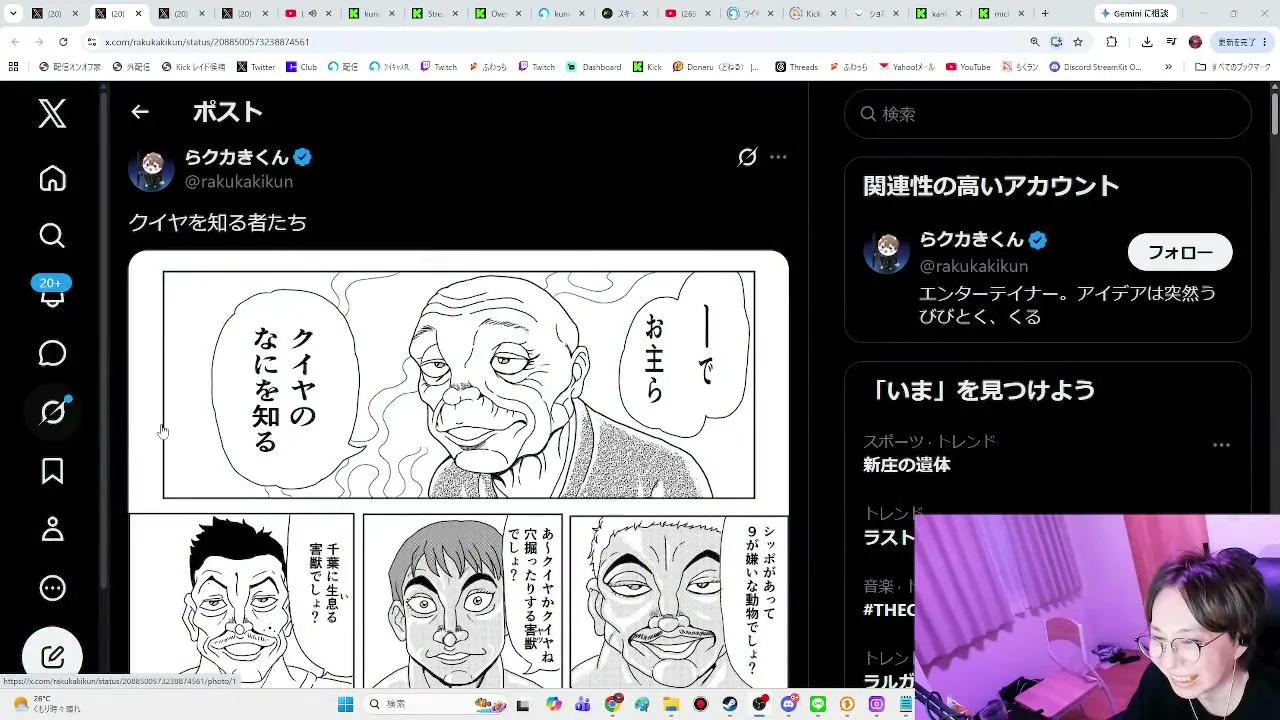
Task: Close the active X post tab
Action: [x=138, y=14]
